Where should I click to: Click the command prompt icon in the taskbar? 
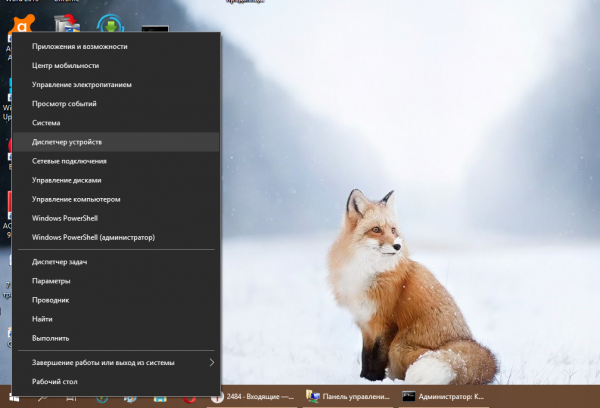point(408,397)
